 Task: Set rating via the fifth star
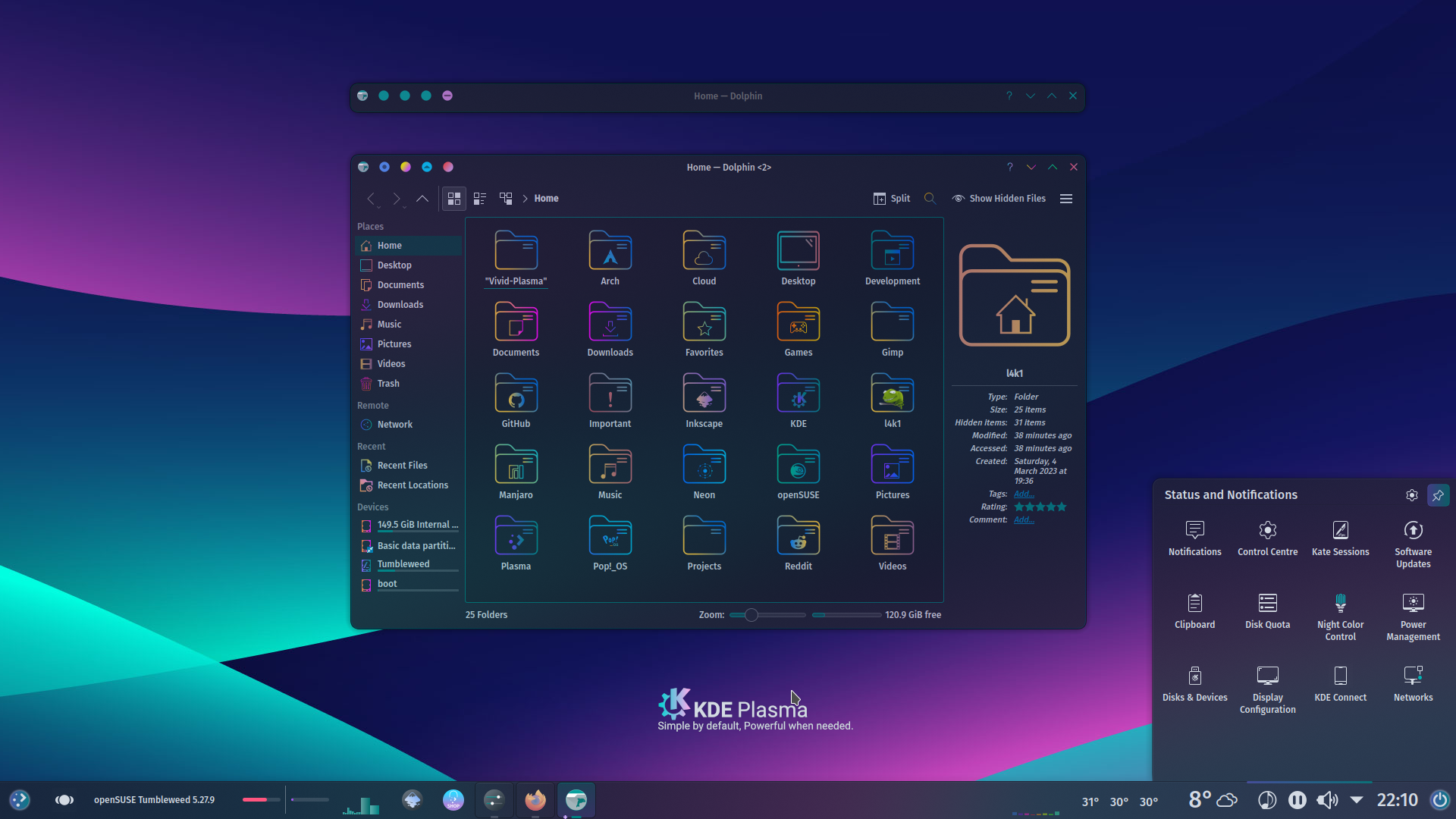coord(1062,507)
